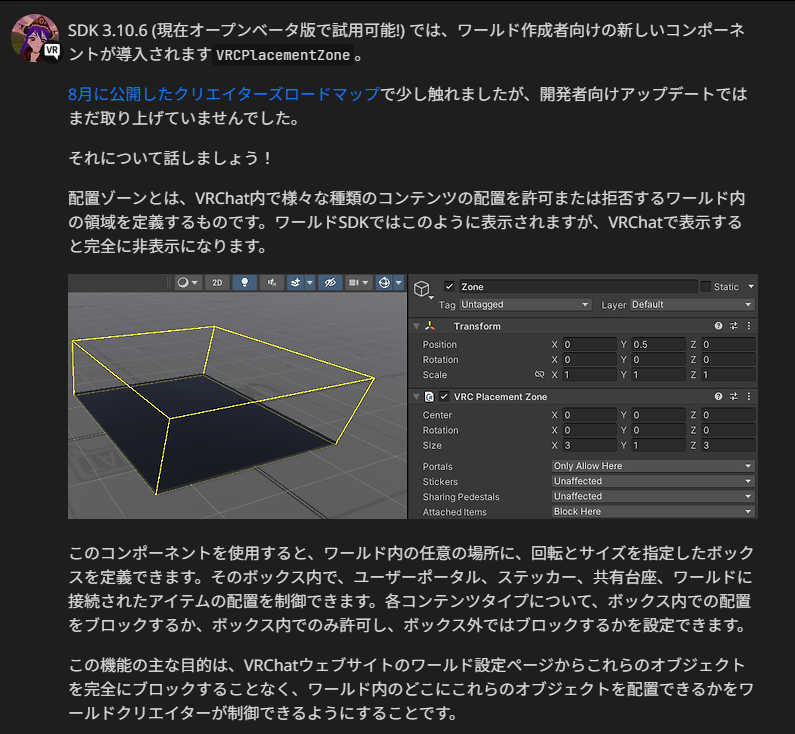Edit Transform Position Z field
Image resolution: width=795 pixels, height=734 pixels.
pos(728,344)
